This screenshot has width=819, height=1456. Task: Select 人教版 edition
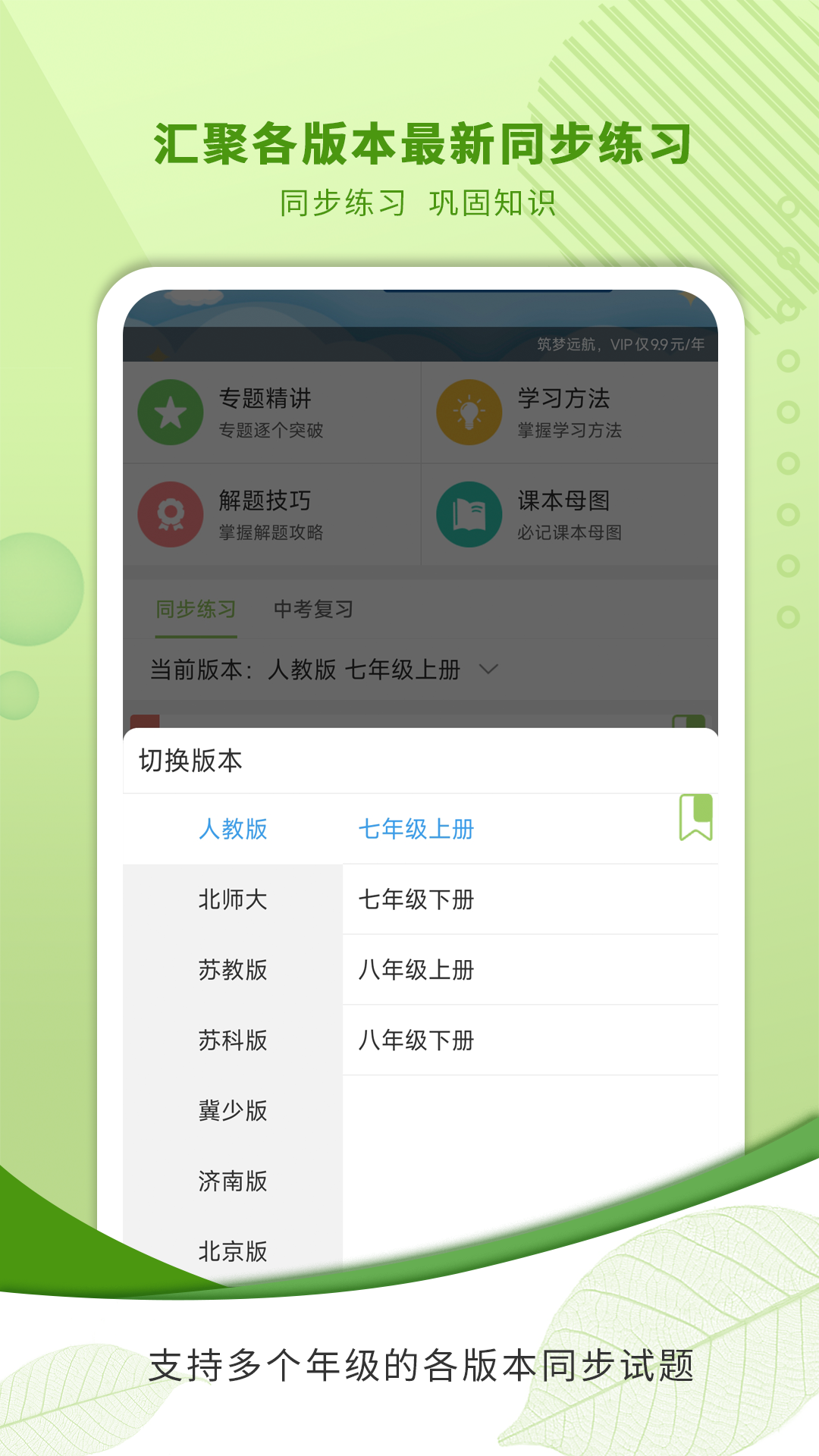[x=233, y=829]
